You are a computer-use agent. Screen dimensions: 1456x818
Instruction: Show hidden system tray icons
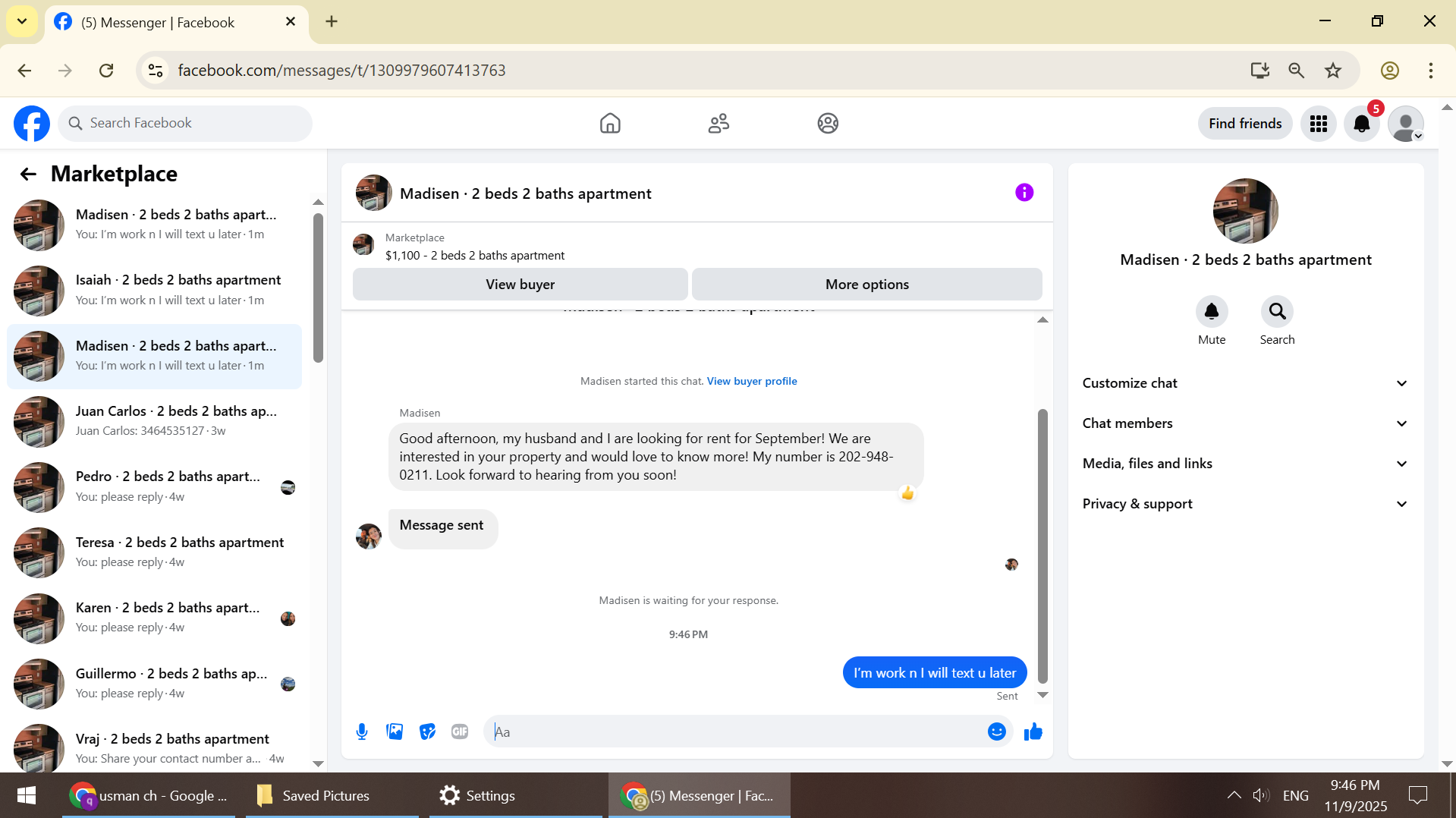(x=1234, y=795)
